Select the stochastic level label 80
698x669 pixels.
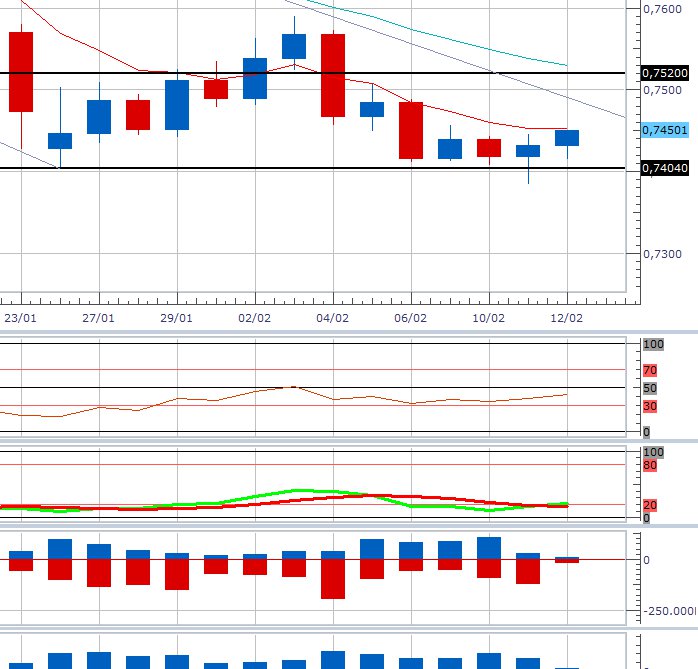point(648,465)
